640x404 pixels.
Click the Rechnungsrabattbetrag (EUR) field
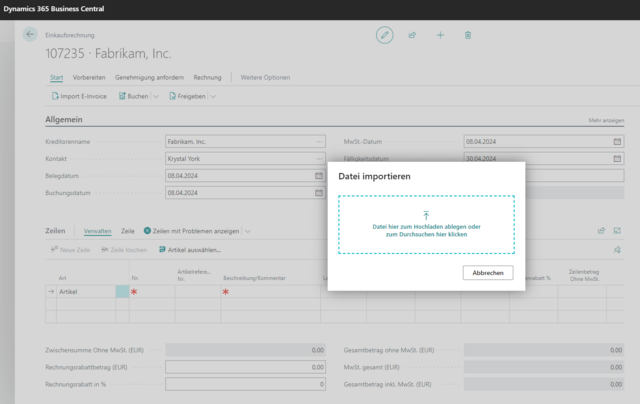245,367
